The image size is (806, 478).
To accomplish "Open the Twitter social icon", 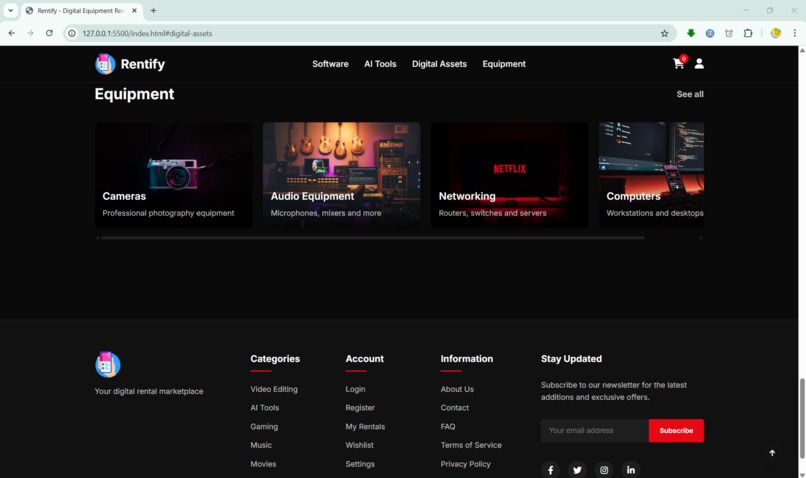I will 577,470.
